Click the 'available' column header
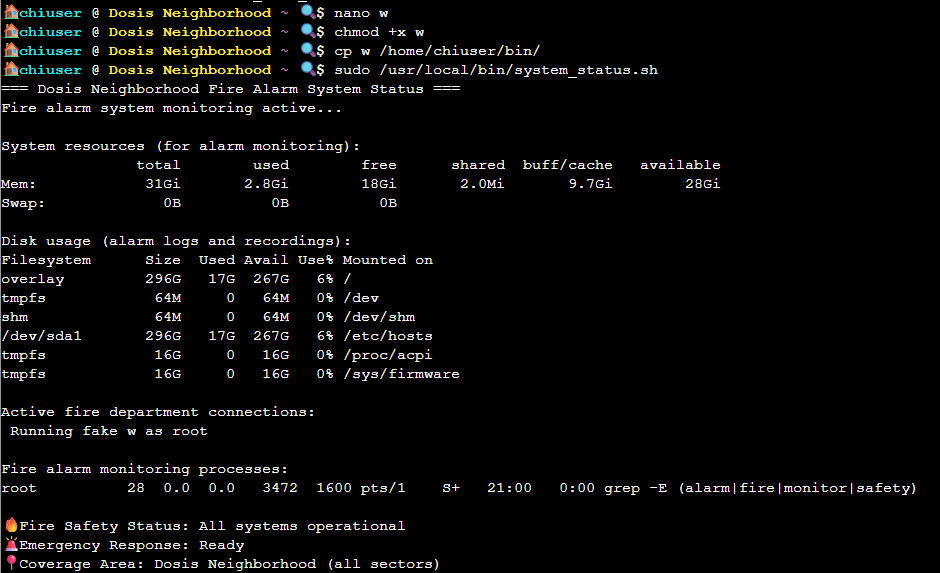The height and width of the screenshot is (573, 940). 680,165
